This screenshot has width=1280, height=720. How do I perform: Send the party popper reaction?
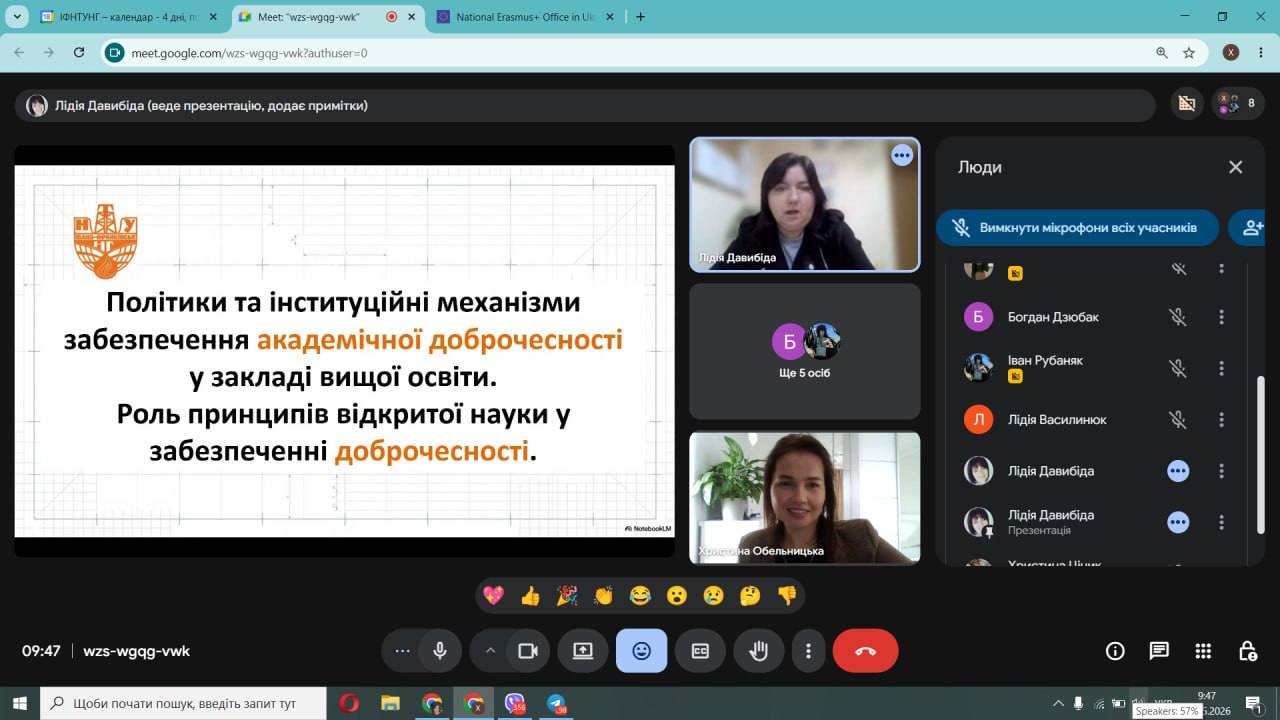coord(567,596)
